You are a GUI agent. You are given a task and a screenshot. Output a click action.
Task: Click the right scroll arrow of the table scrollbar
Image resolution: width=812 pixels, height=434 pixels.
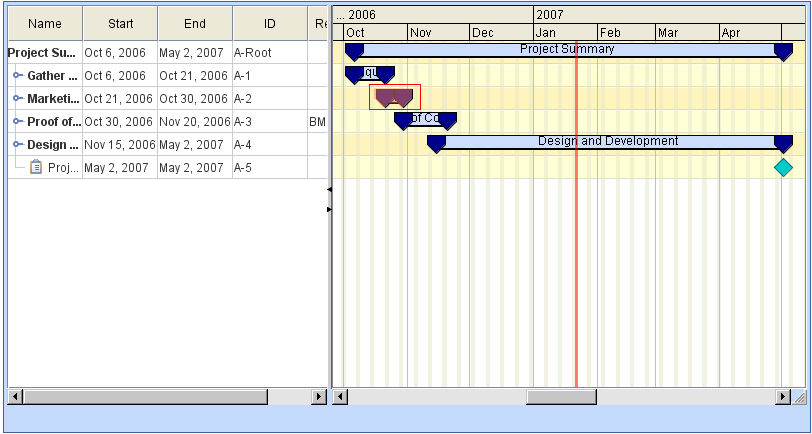(x=319, y=397)
